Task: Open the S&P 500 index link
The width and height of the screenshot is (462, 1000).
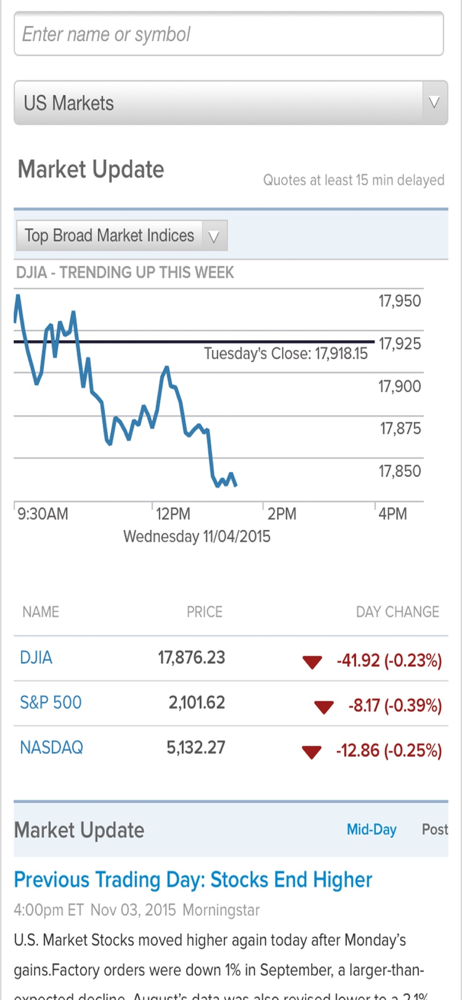Action: tap(50, 703)
